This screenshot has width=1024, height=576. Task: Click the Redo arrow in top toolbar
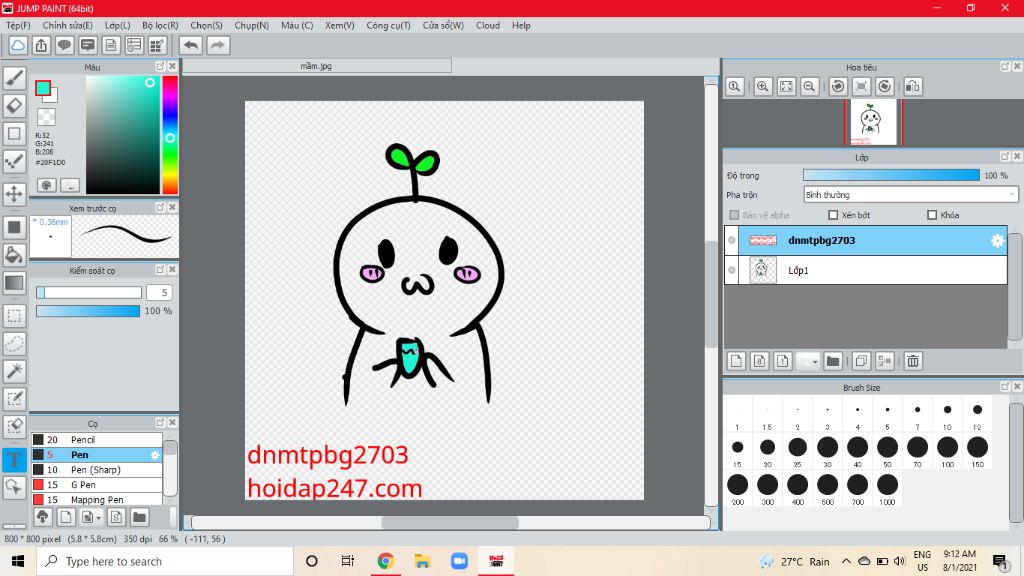coord(218,45)
